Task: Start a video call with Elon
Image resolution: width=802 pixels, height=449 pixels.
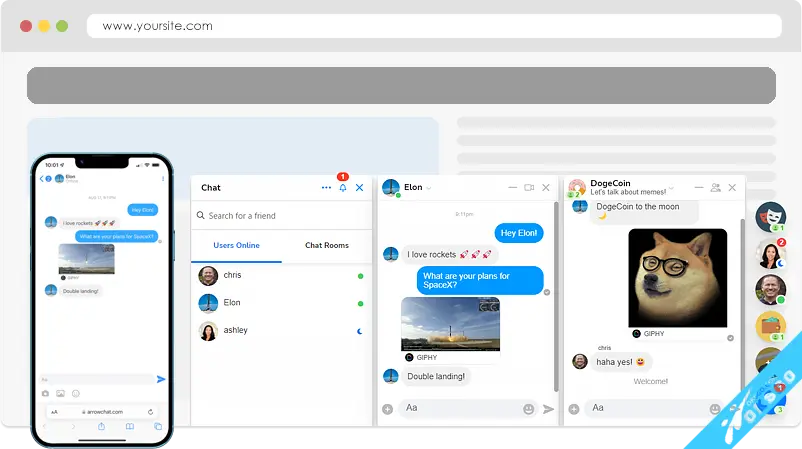Action: click(529, 187)
